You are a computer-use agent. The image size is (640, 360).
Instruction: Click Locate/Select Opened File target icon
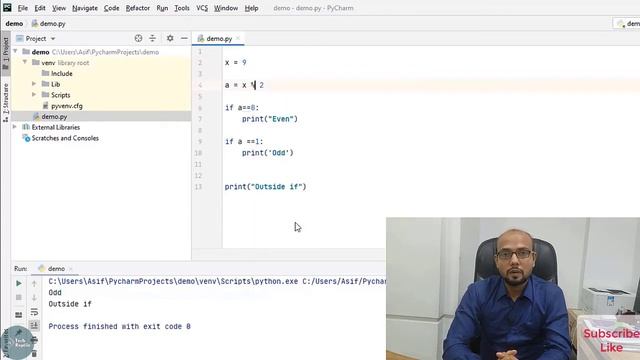pyautogui.click(x=138, y=38)
